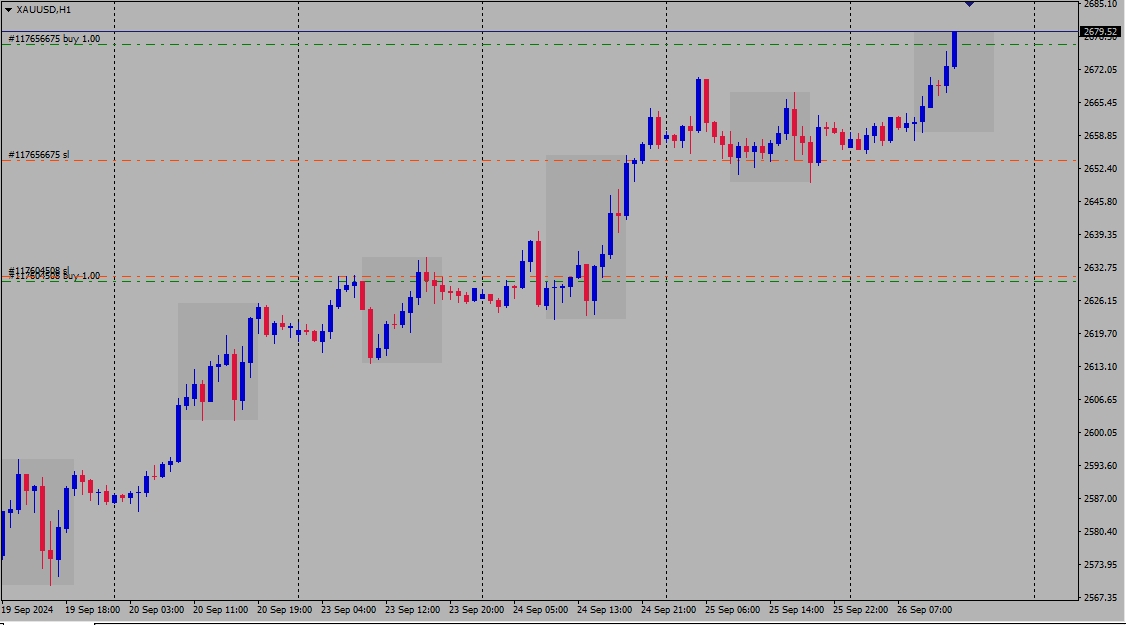The width and height of the screenshot is (1126, 625).
Task: Click the 2665.45 price scale value
Action: 1100,103
